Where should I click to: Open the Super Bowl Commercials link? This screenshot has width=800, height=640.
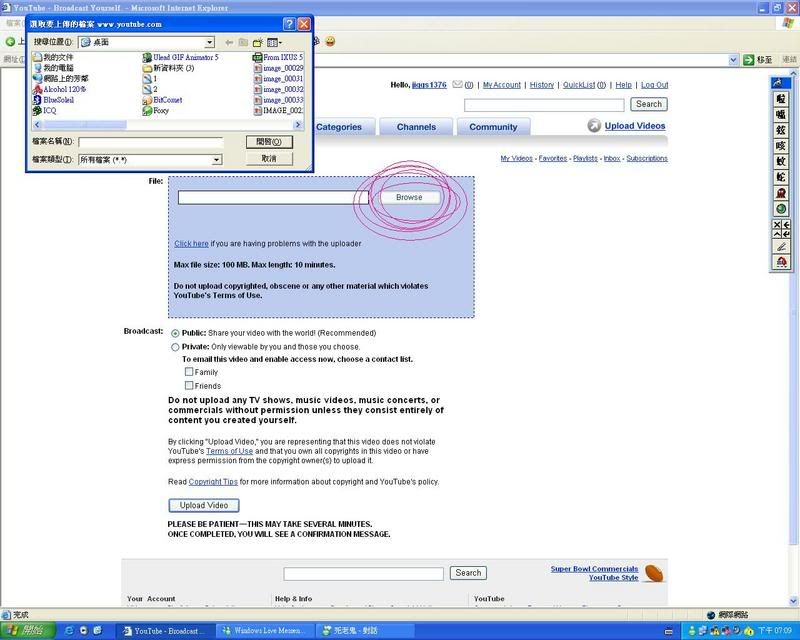pos(594,569)
